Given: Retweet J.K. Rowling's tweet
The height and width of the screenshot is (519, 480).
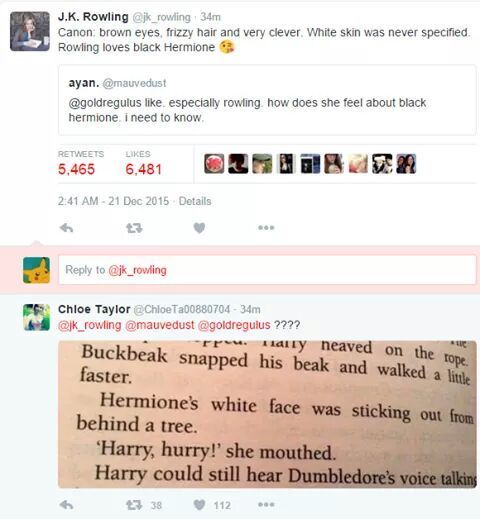Looking at the screenshot, I should pos(134,228).
